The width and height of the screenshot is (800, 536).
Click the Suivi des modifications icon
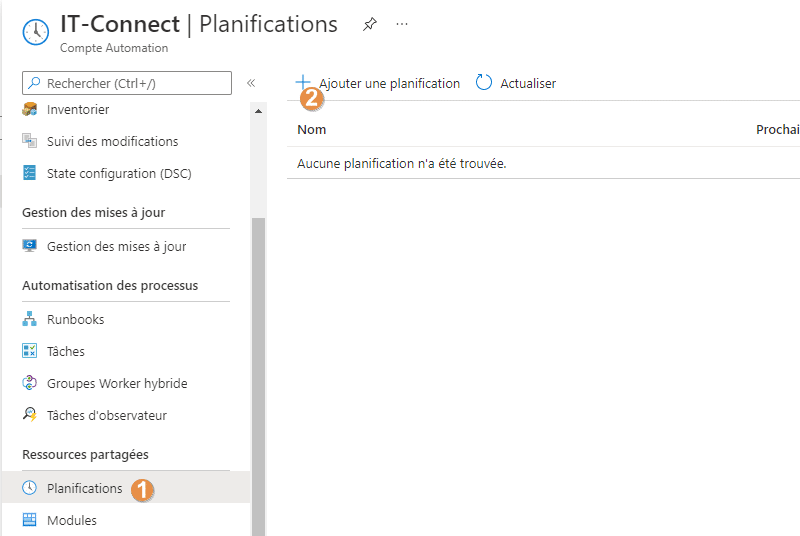pos(30,140)
